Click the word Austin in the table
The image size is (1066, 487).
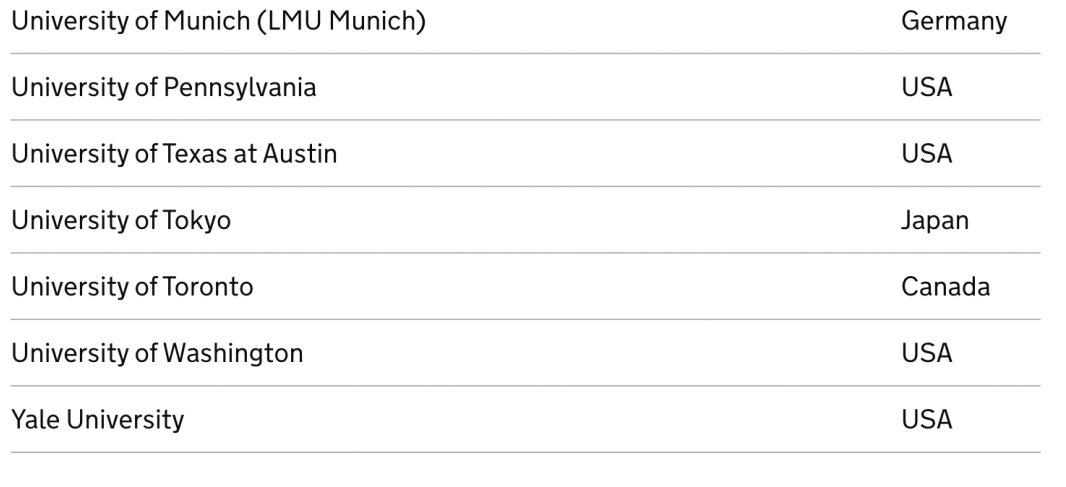point(300,154)
